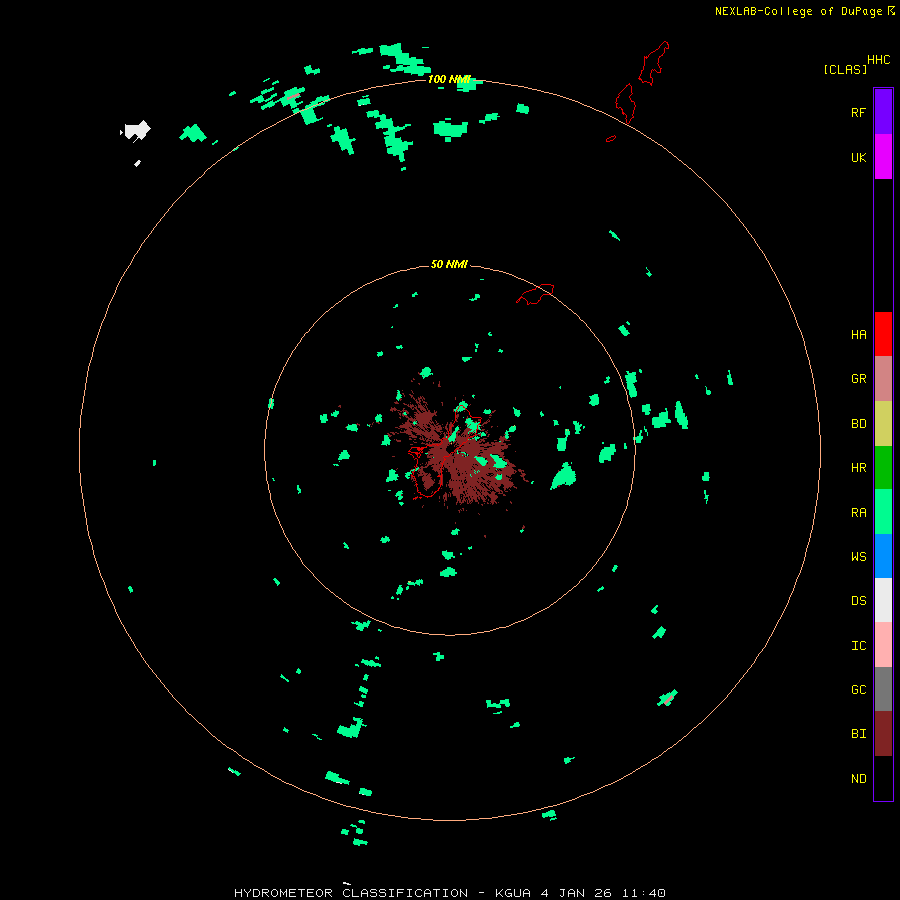
Task: Click the 'BD' legend label
Action: 858,424
